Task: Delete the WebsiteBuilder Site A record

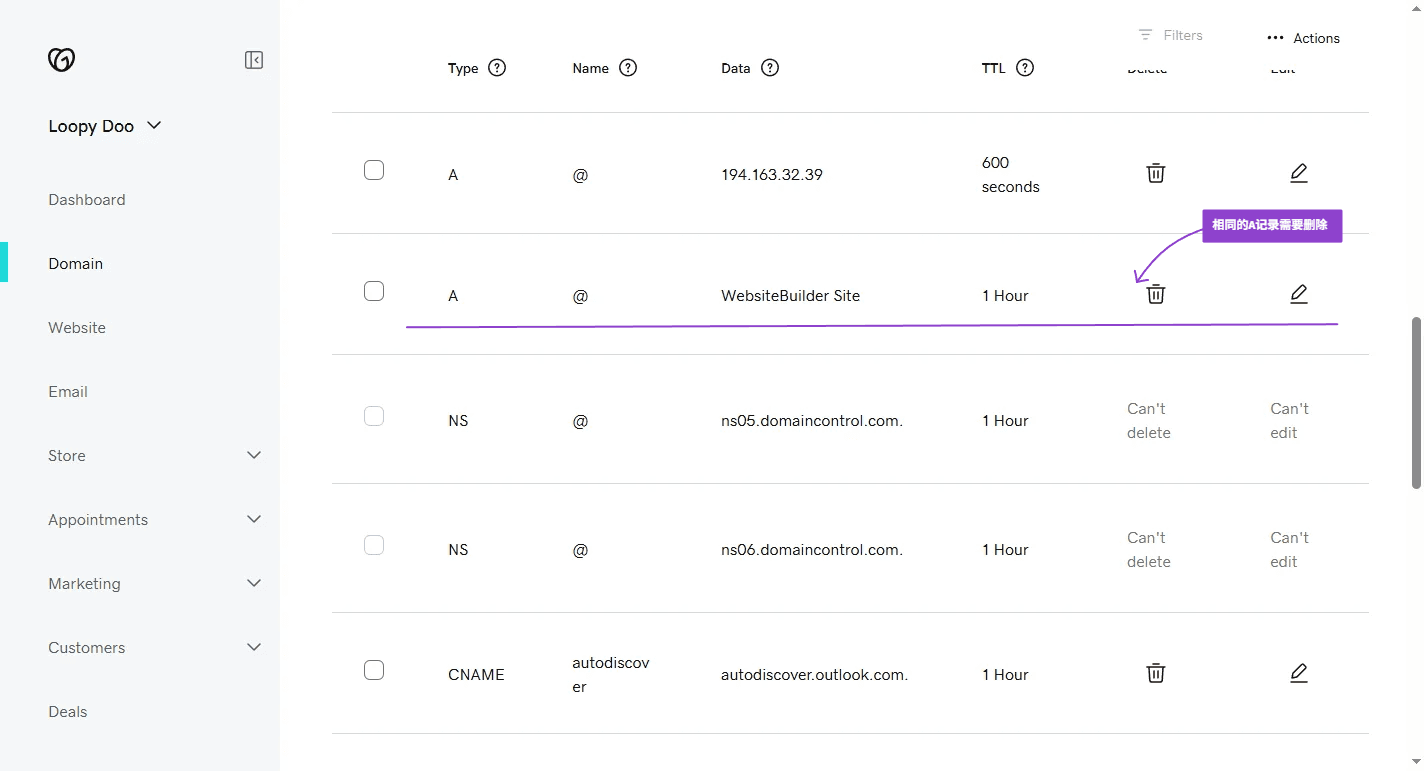Action: click(x=1155, y=294)
